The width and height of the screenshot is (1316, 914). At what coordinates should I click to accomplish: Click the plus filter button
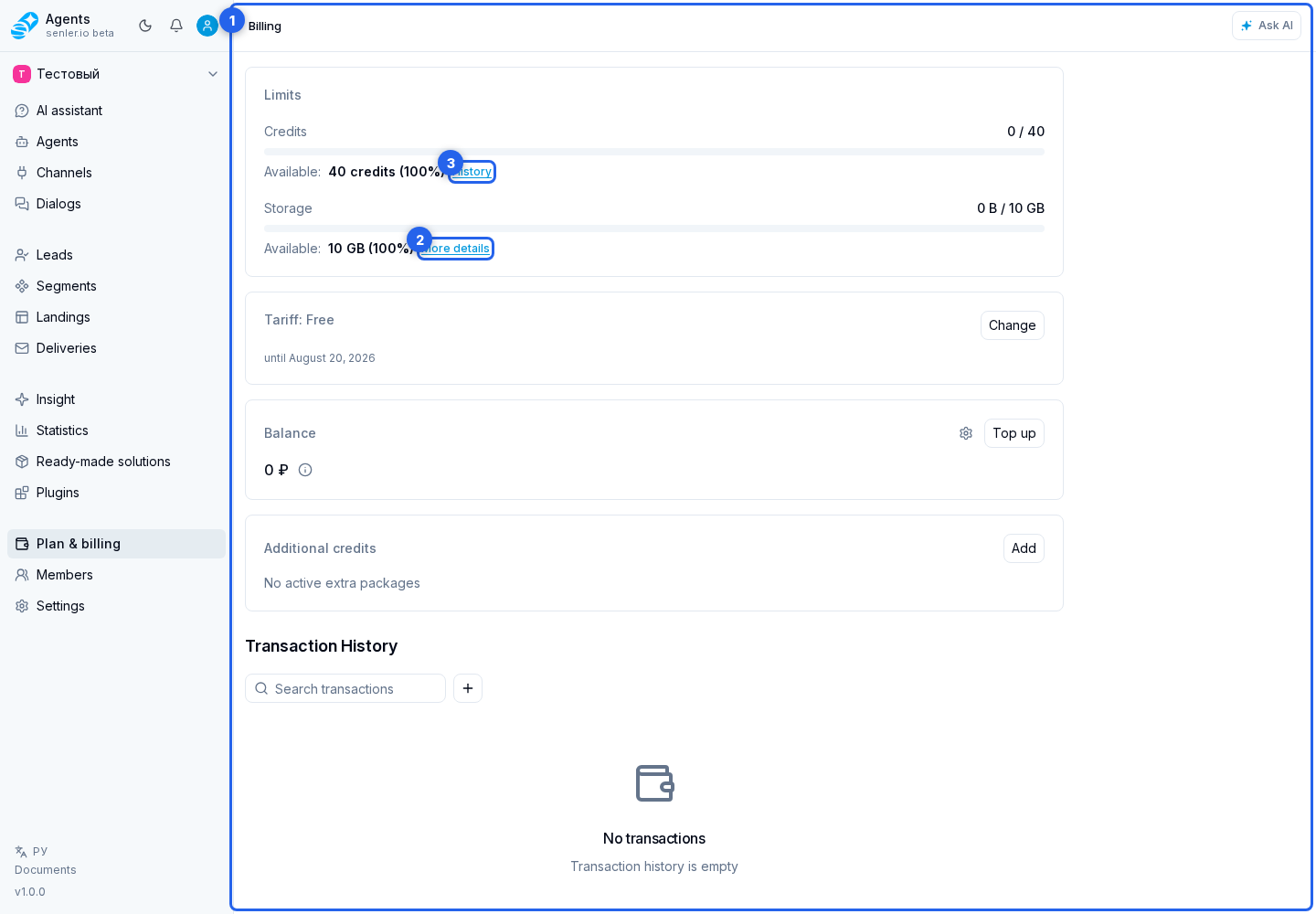click(x=468, y=688)
